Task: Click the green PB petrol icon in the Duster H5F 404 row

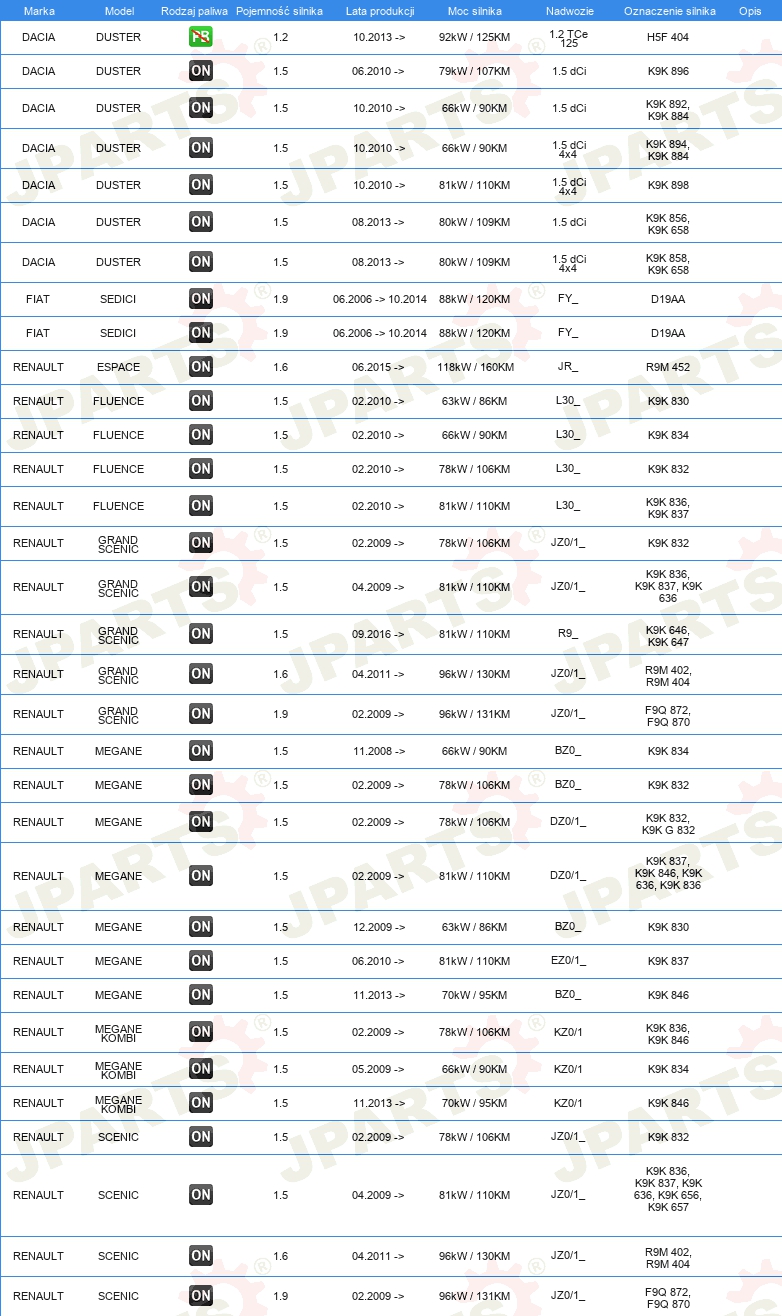Action: pos(201,37)
